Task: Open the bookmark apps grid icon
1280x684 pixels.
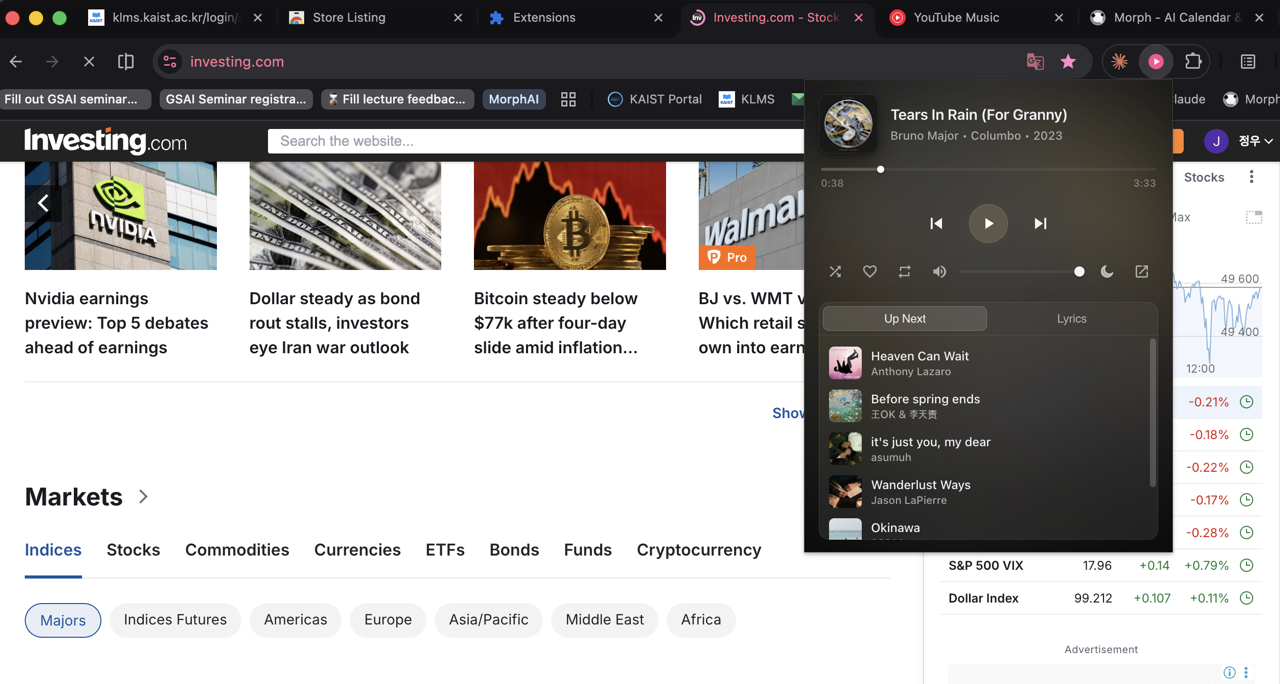Action: pos(568,99)
